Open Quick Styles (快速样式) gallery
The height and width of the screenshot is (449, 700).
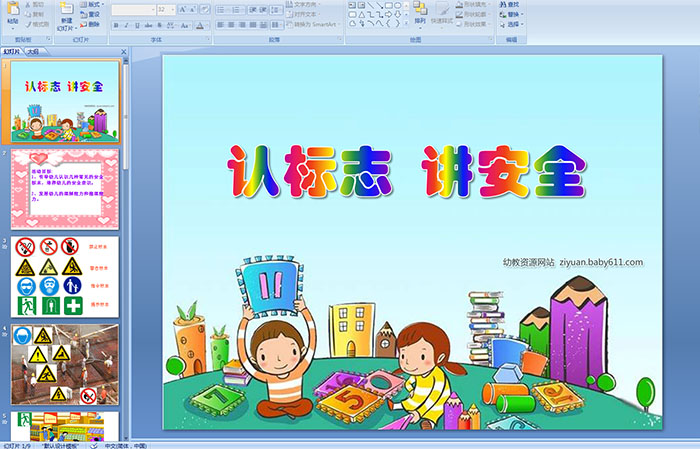442,13
